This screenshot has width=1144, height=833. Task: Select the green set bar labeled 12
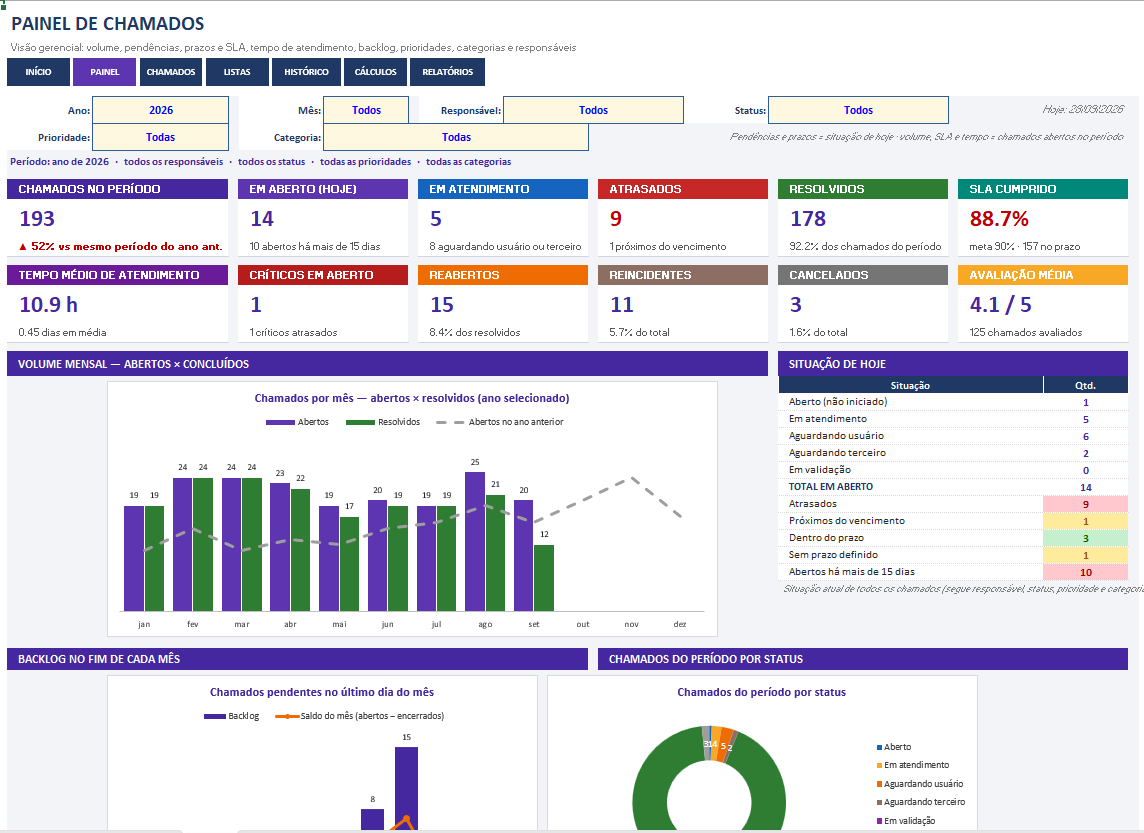(544, 578)
